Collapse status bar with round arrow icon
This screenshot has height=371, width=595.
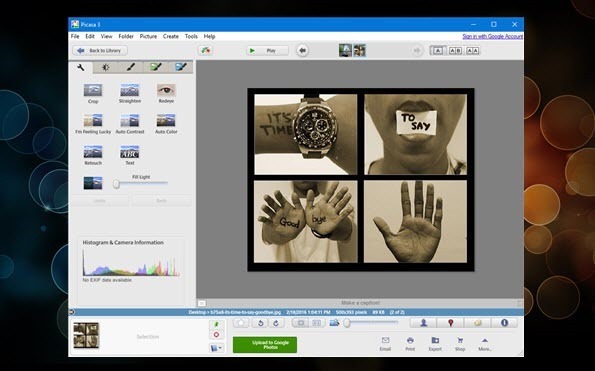click(72, 312)
